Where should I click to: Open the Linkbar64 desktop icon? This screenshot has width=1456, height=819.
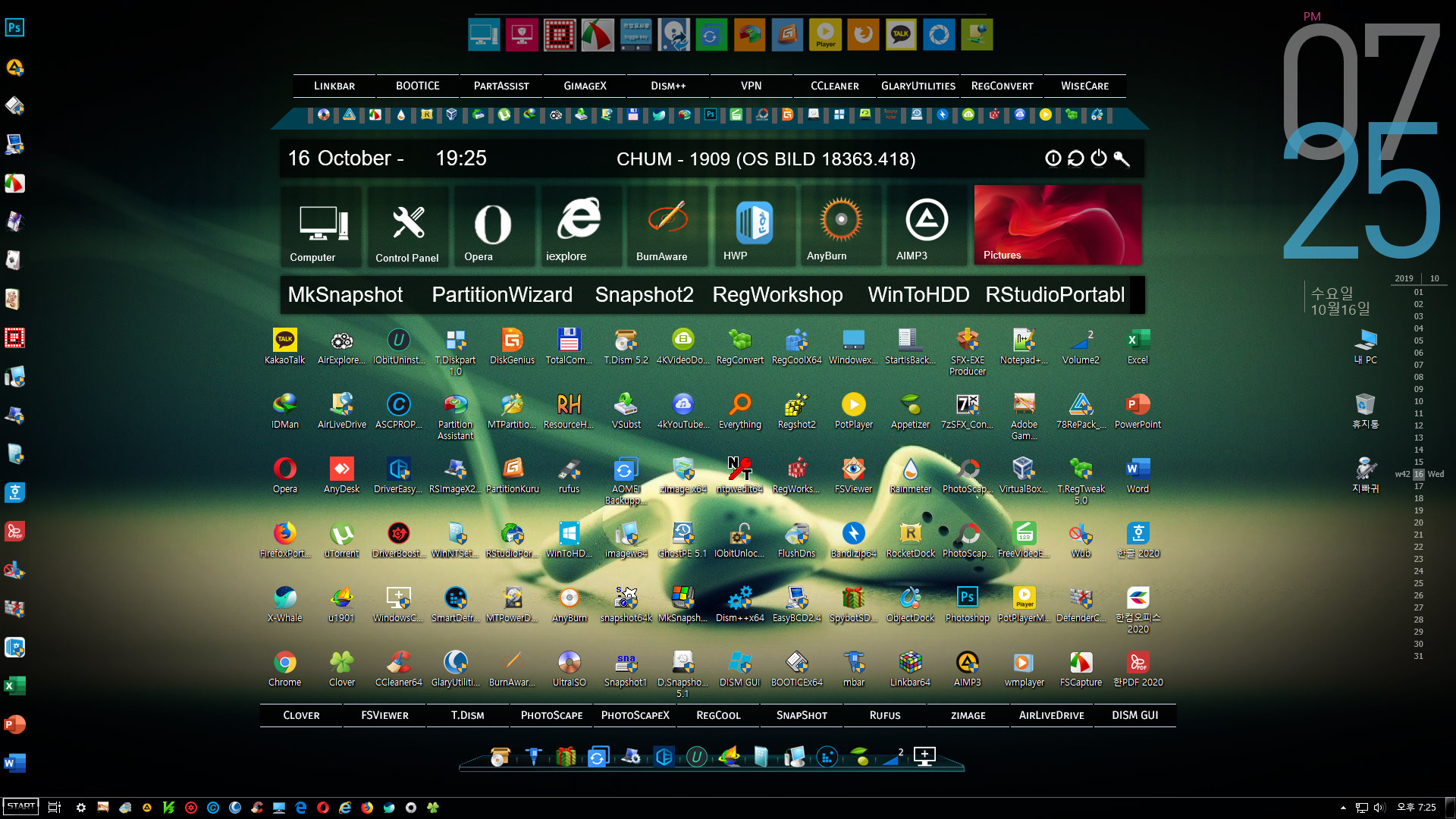point(910,669)
